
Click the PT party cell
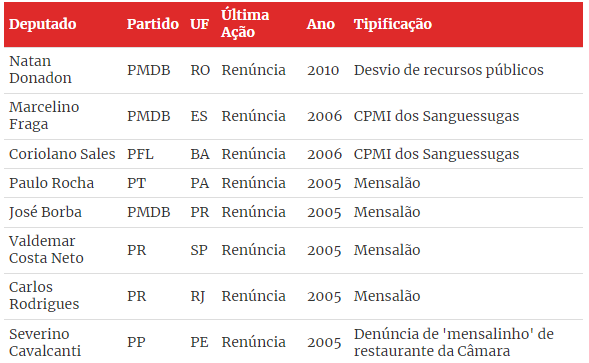(136, 183)
